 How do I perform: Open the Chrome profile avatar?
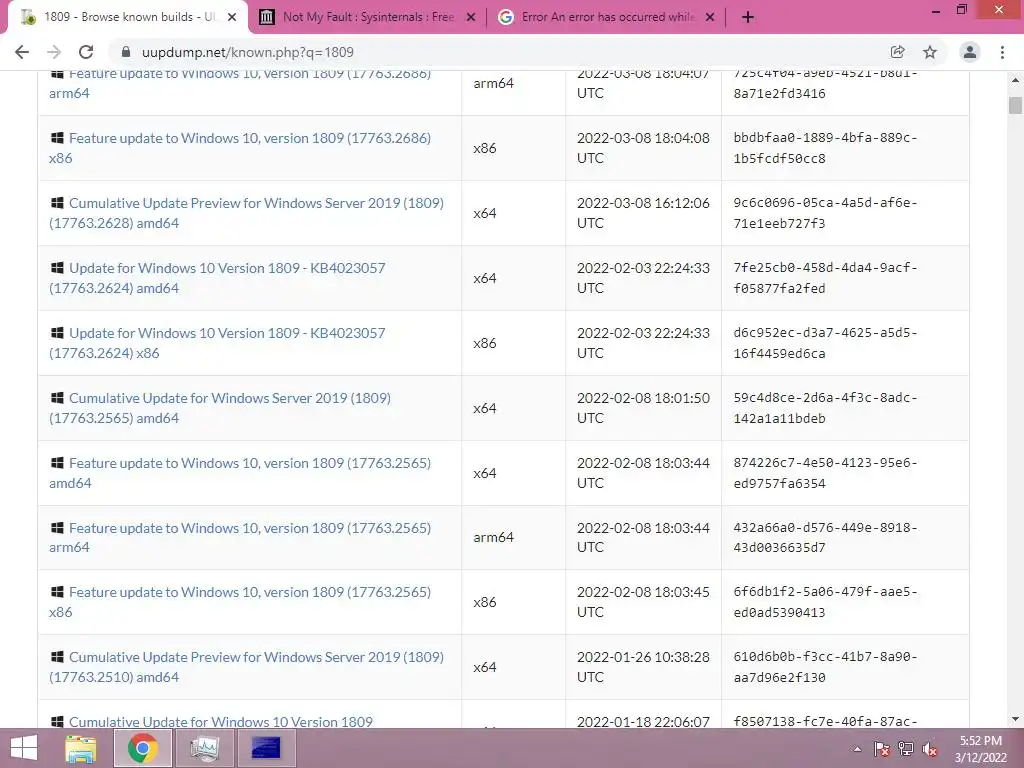pyautogui.click(x=970, y=52)
